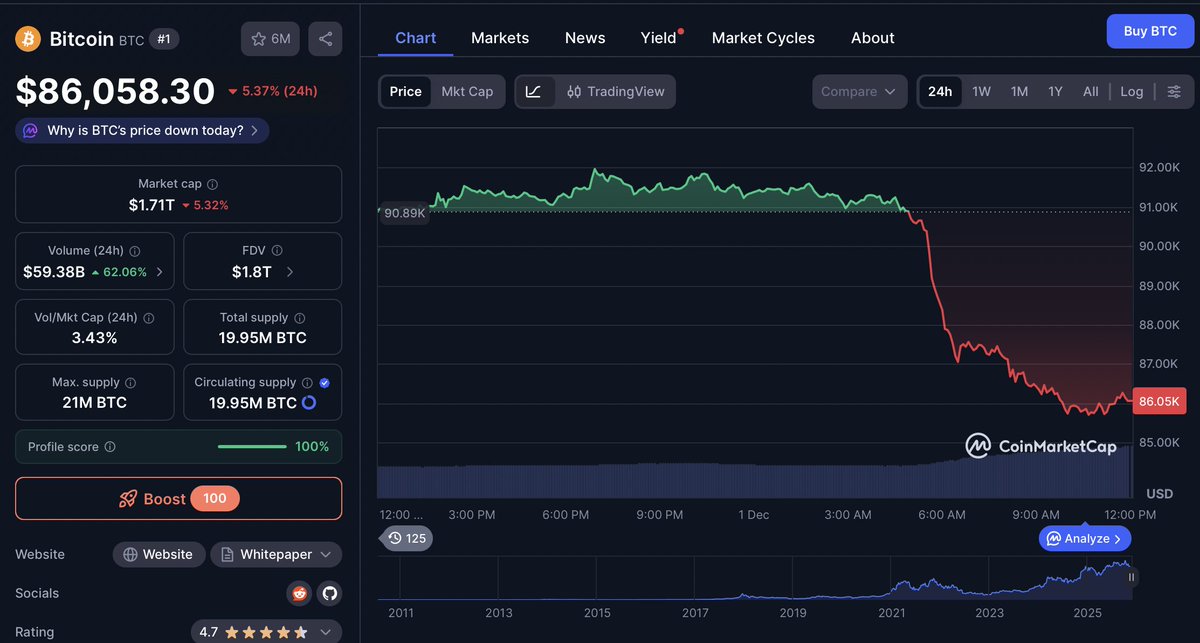1200x643 pixels.
Task: Select the 1Y time range
Action: pos(1055,91)
